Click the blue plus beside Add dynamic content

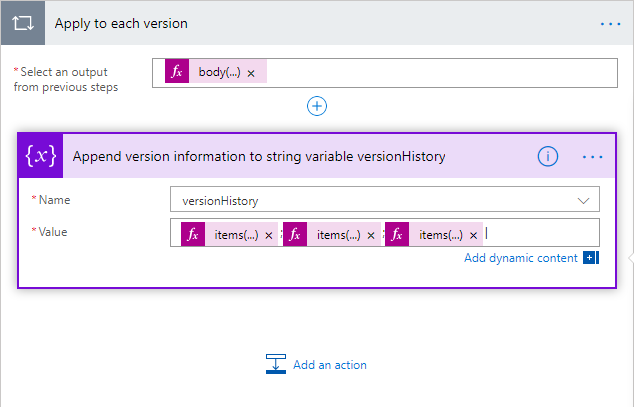(x=590, y=258)
